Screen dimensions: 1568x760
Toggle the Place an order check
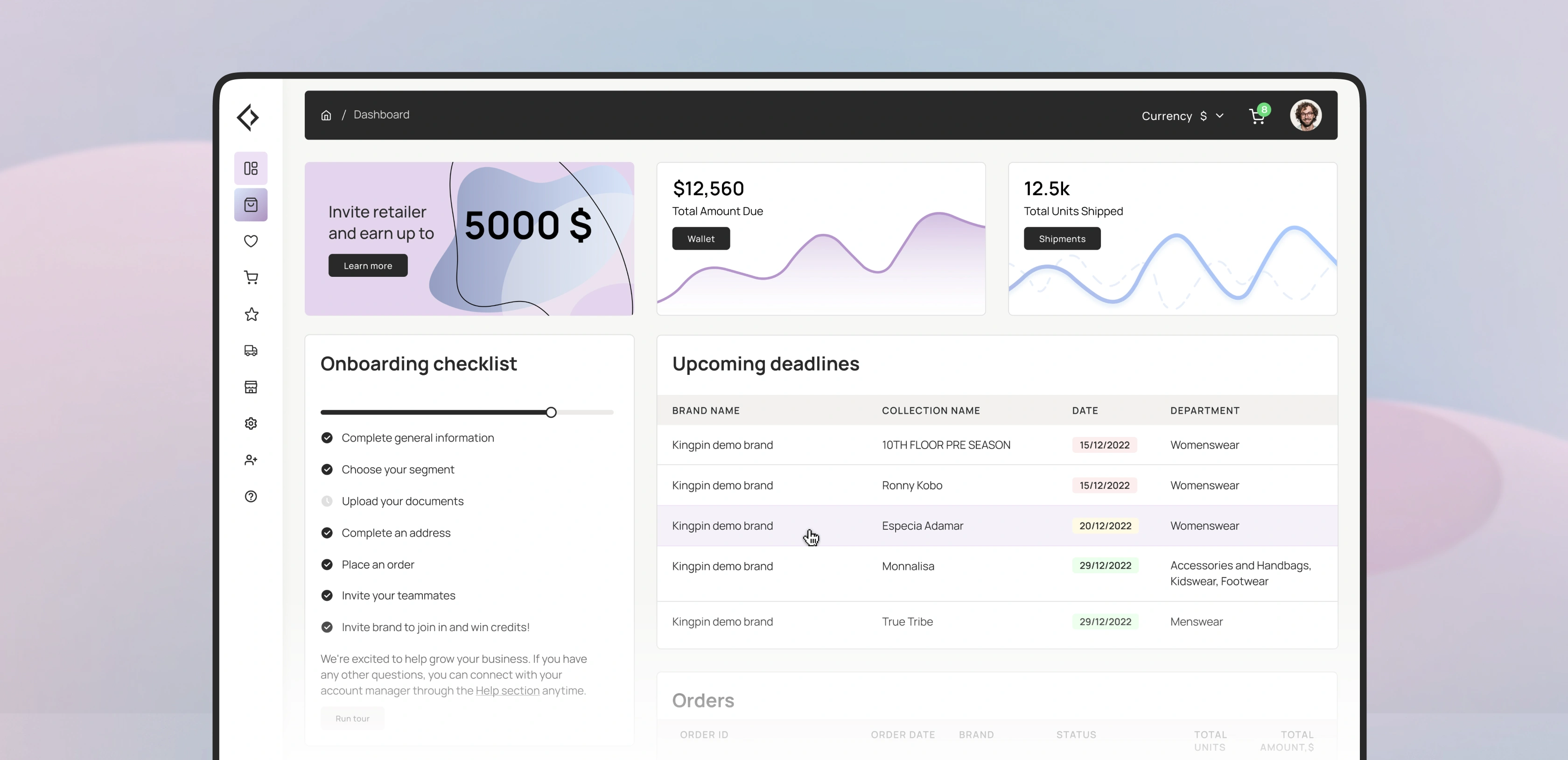click(327, 564)
